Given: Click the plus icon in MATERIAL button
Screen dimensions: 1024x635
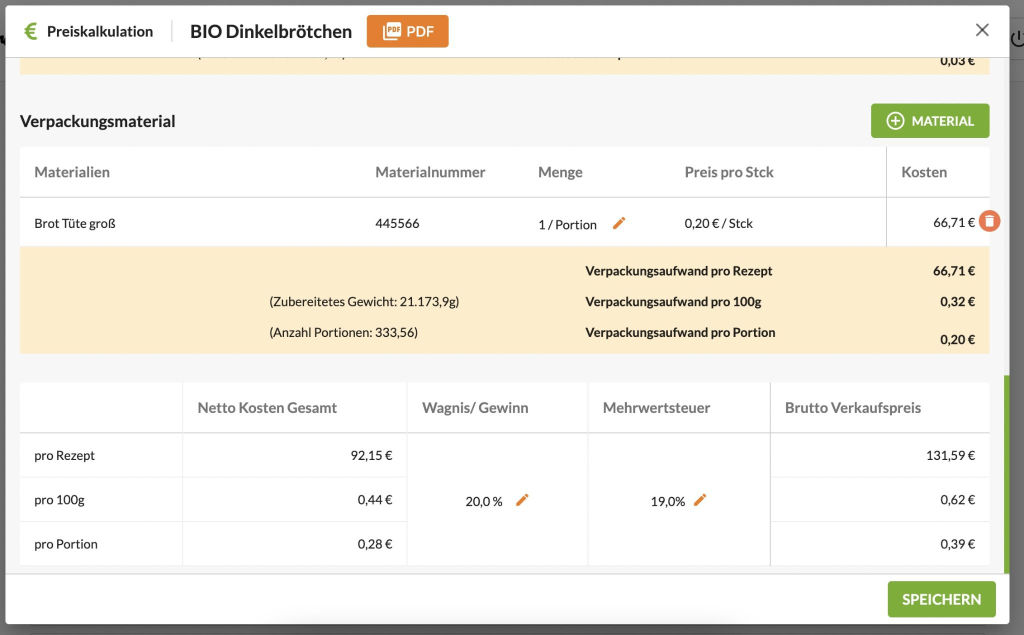Looking at the screenshot, I should click(895, 121).
